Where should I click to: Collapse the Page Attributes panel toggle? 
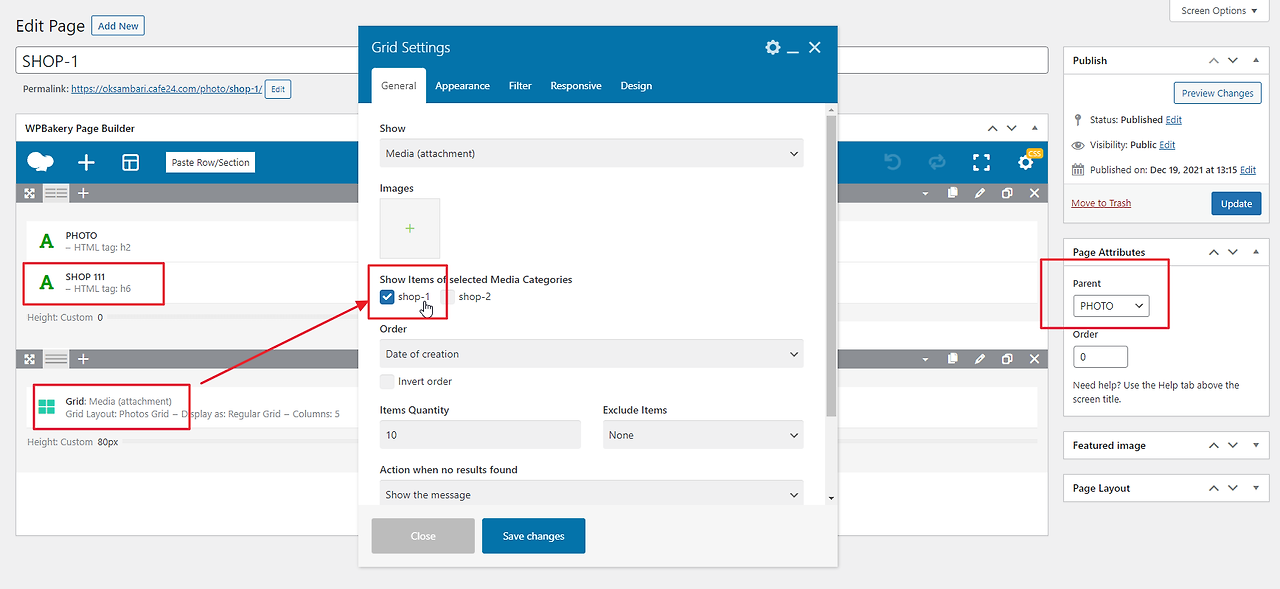click(1256, 252)
